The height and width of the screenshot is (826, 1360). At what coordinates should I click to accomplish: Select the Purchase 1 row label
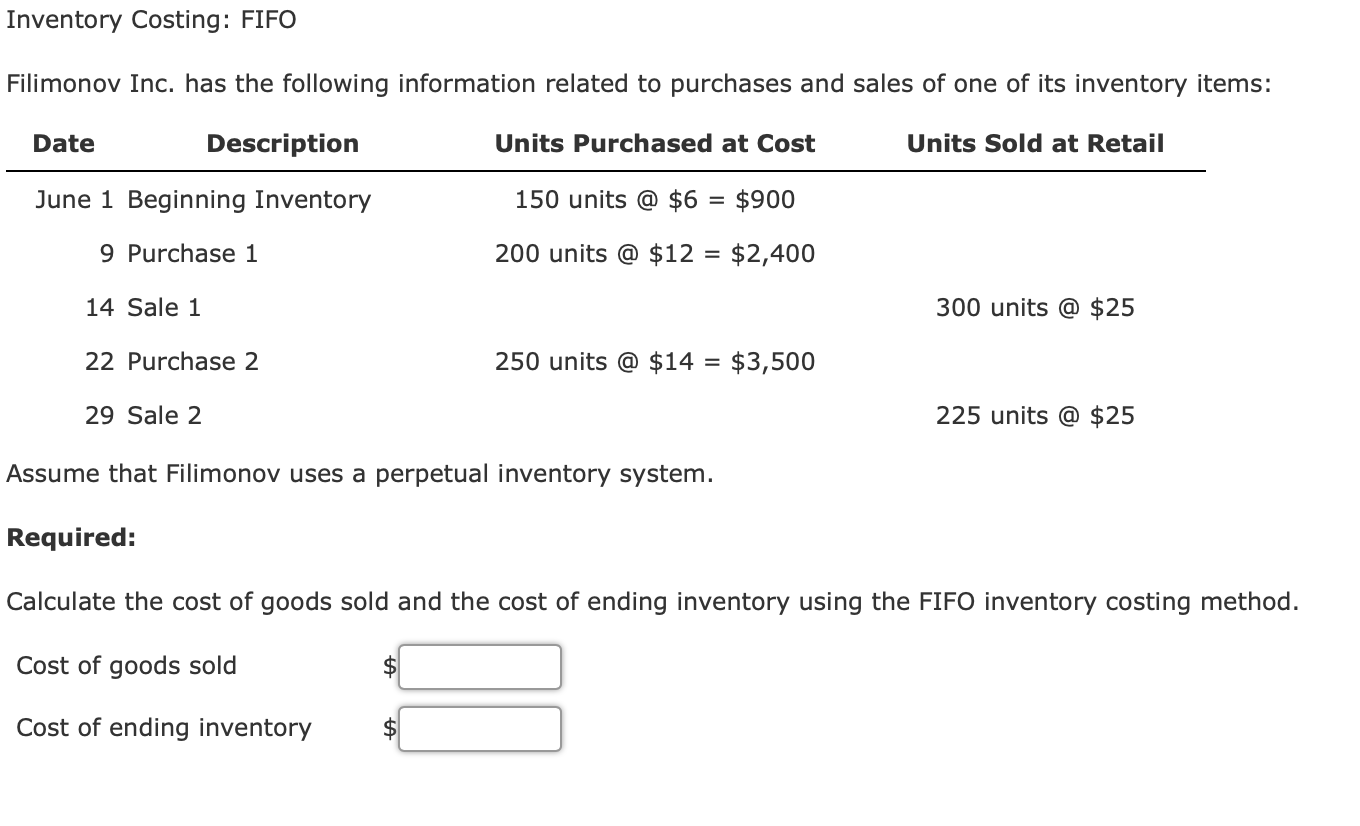(x=178, y=254)
